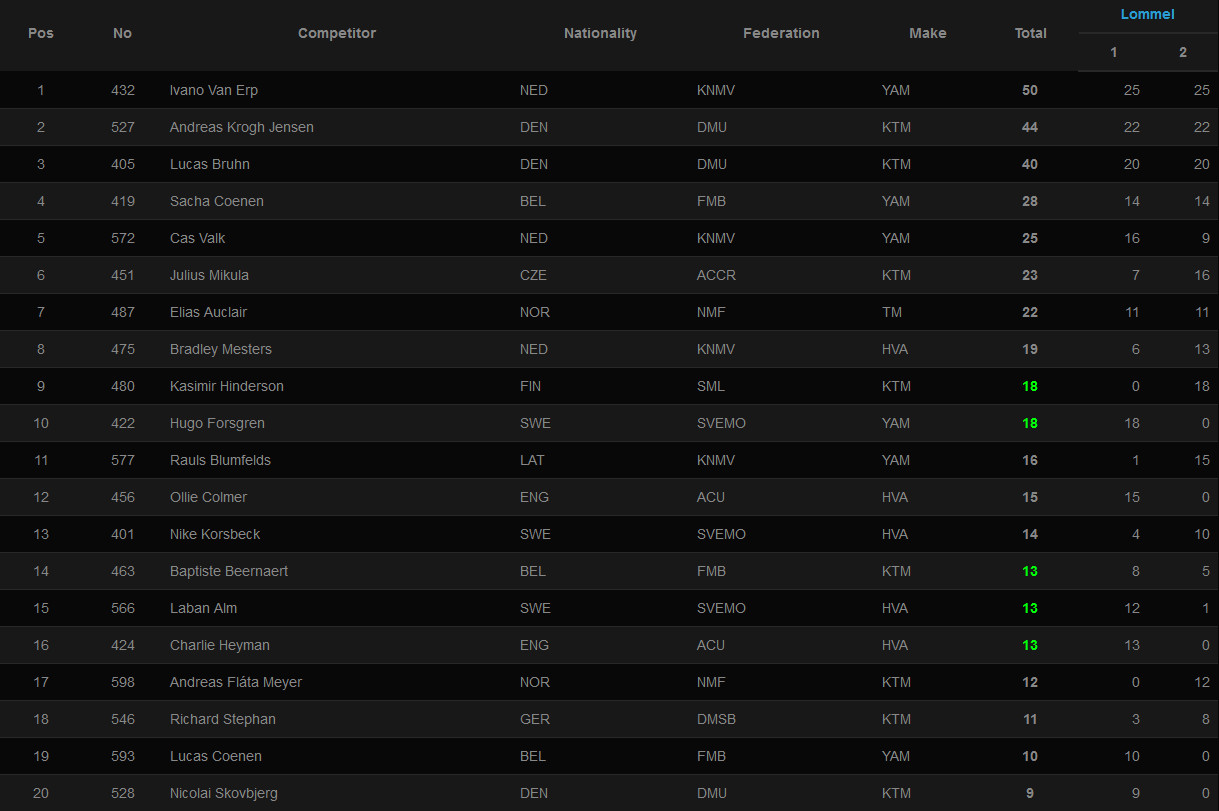Image resolution: width=1219 pixels, height=811 pixels.
Task: Click total points 44 for Andreas Krogh Jensen
Action: [1030, 127]
